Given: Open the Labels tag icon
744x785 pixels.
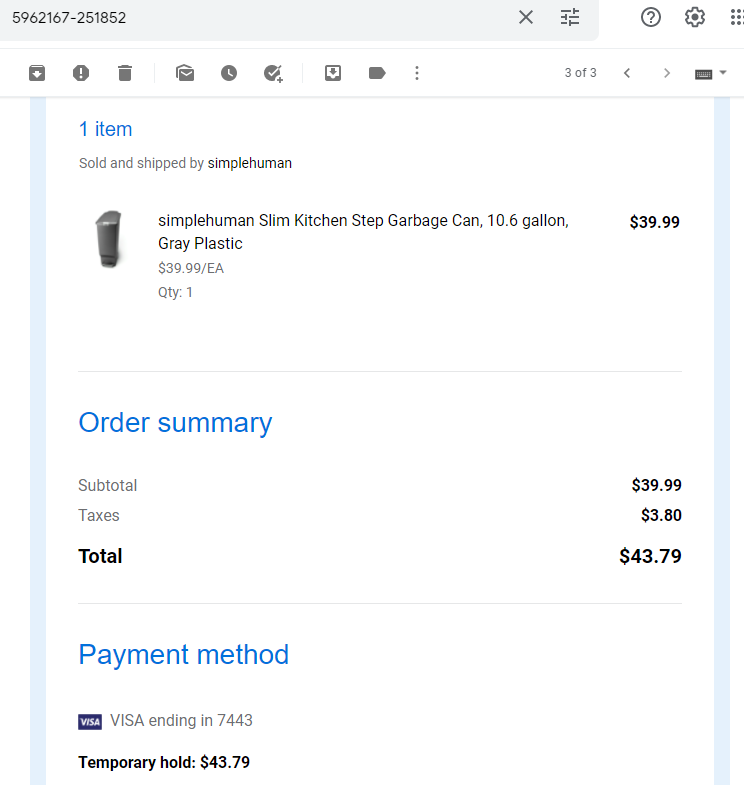Looking at the screenshot, I should [377, 73].
